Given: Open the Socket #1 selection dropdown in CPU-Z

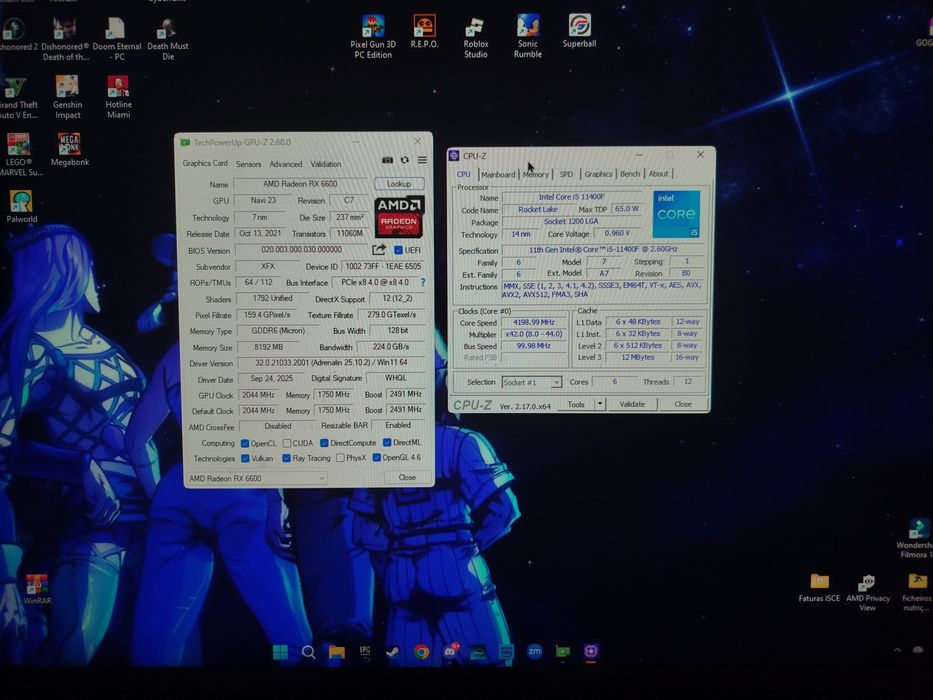Looking at the screenshot, I should pos(531,382).
